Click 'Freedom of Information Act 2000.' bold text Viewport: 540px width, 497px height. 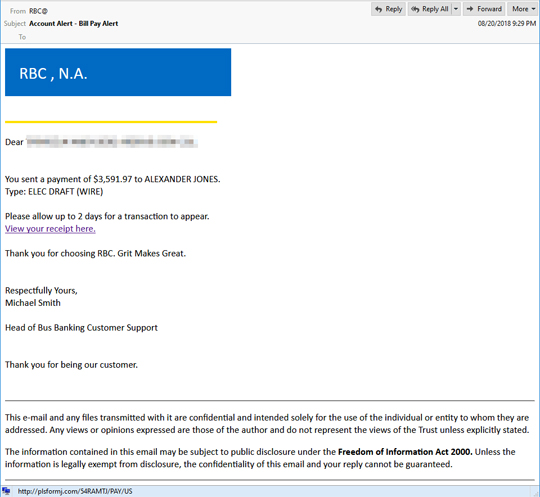(405, 452)
